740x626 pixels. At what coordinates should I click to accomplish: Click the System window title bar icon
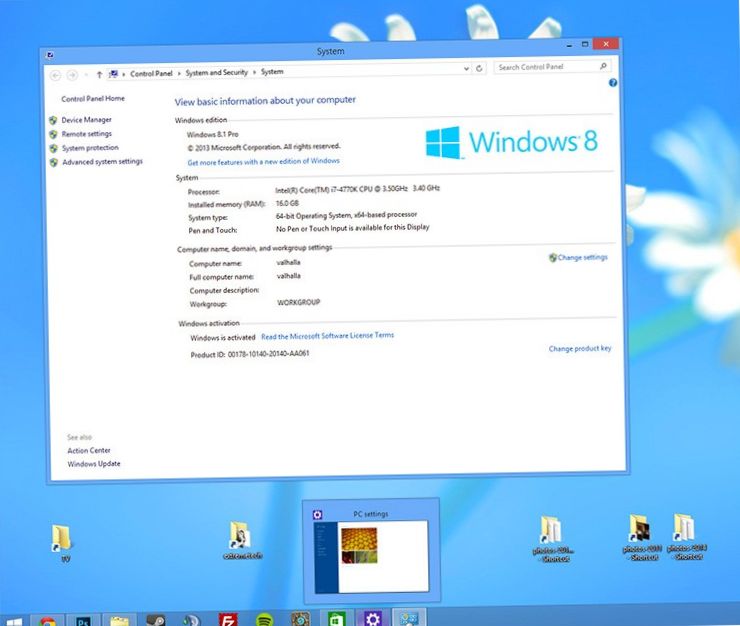tap(50, 55)
